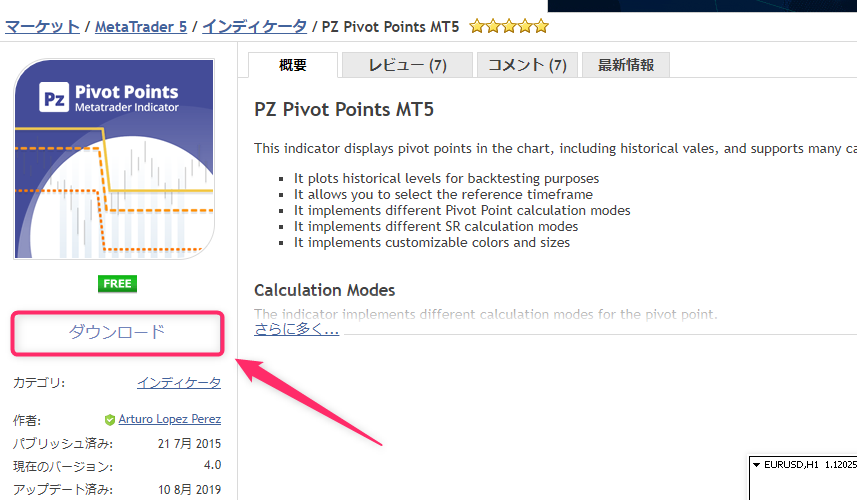Click the PZ Pivot Points MT5 heading

tap(344, 109)
